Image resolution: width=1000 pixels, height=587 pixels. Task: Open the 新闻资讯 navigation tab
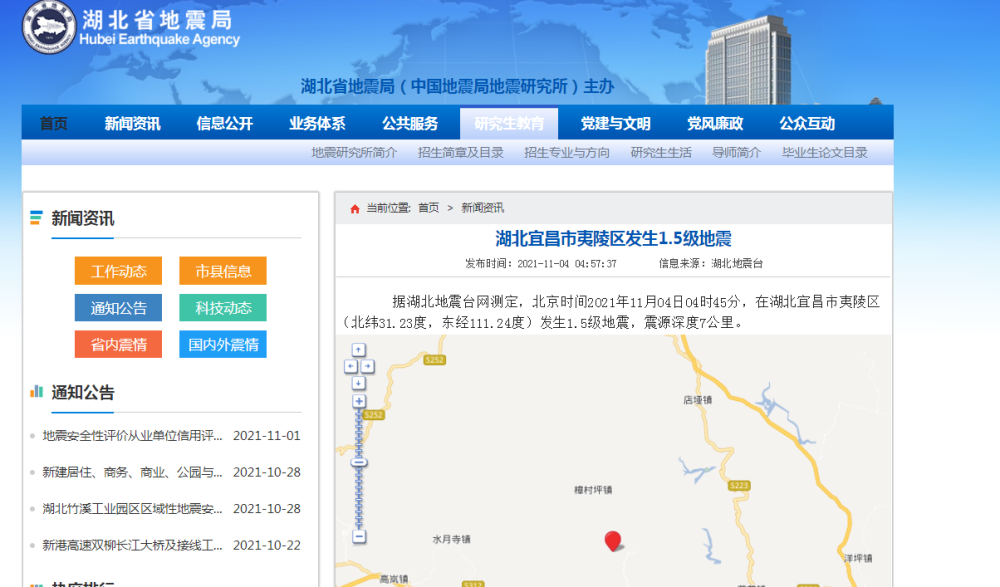click(x=132, y=123)
